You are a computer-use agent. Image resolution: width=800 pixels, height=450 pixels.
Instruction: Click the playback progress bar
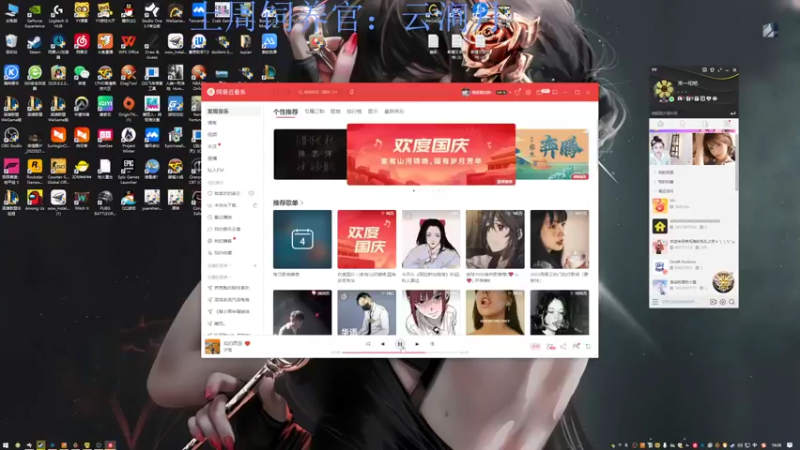pyautogui.click(x=401, y=353)
